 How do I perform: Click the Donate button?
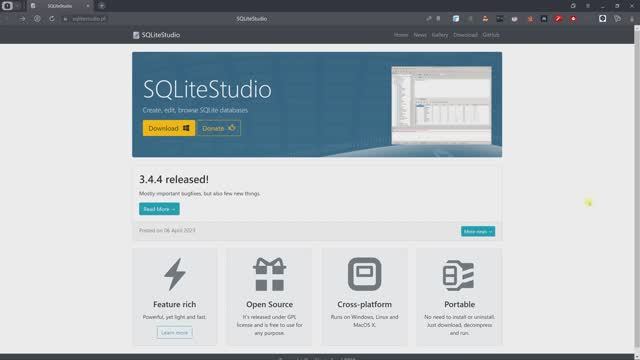point(219,128)
